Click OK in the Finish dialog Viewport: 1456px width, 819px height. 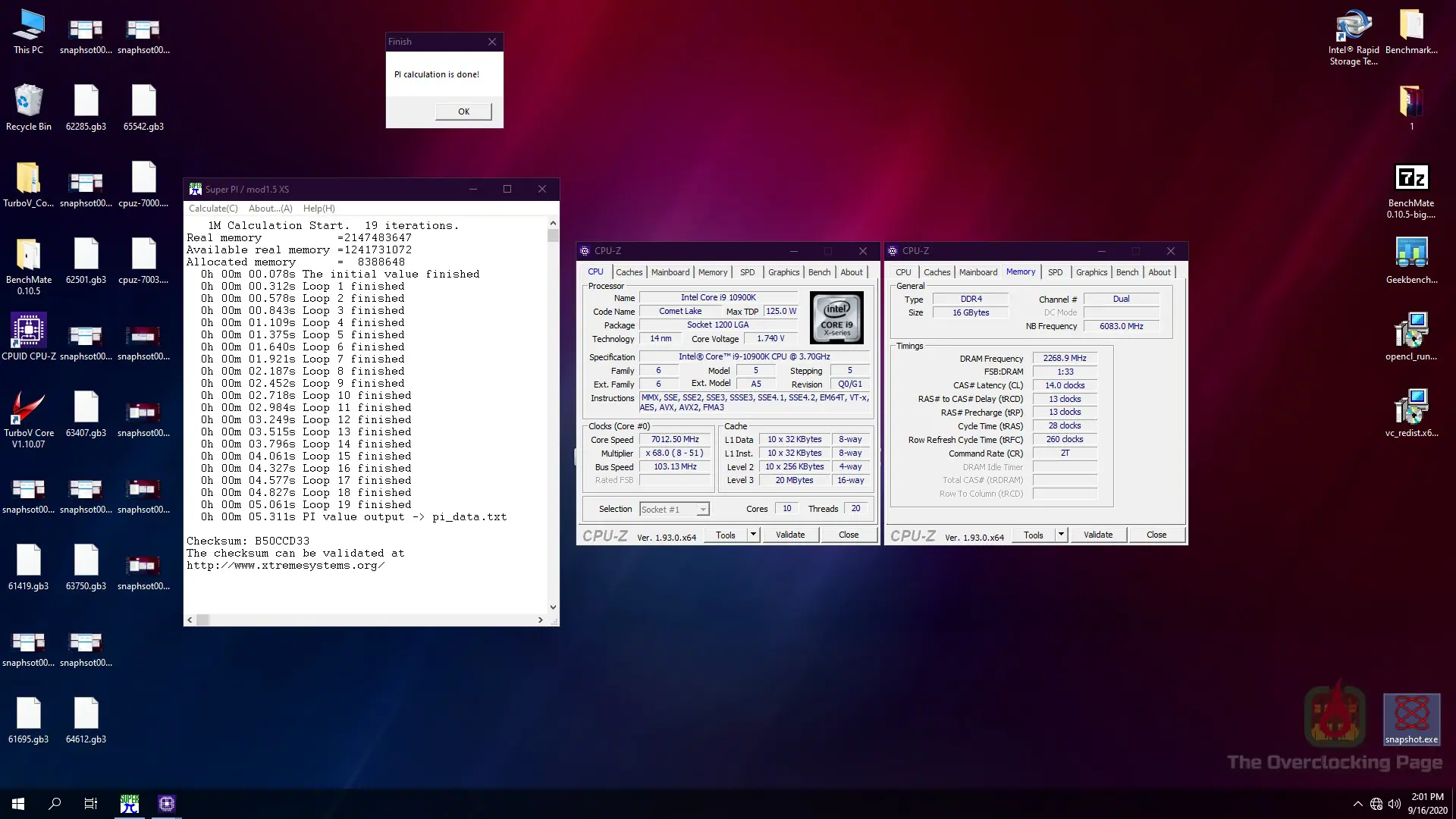463,111
